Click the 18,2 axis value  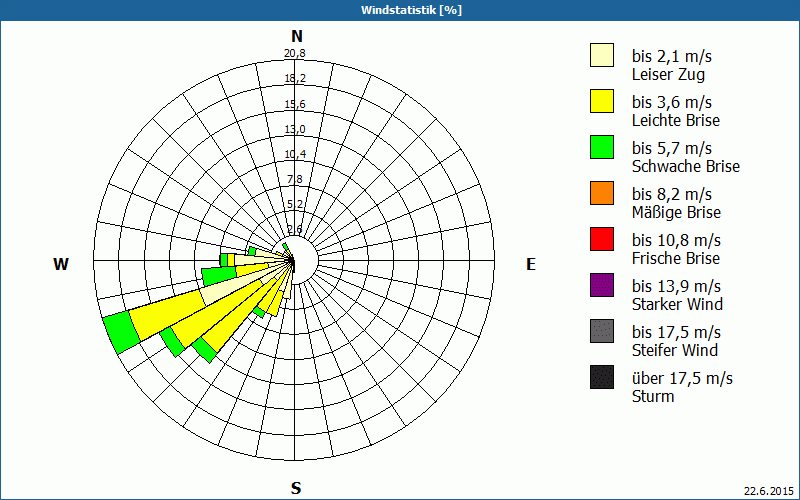pos(295,79)
